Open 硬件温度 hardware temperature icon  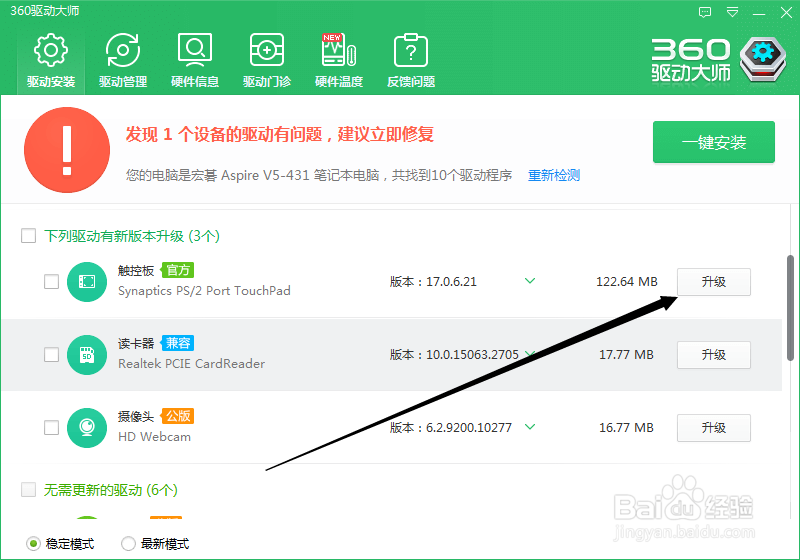pos(339,60)
